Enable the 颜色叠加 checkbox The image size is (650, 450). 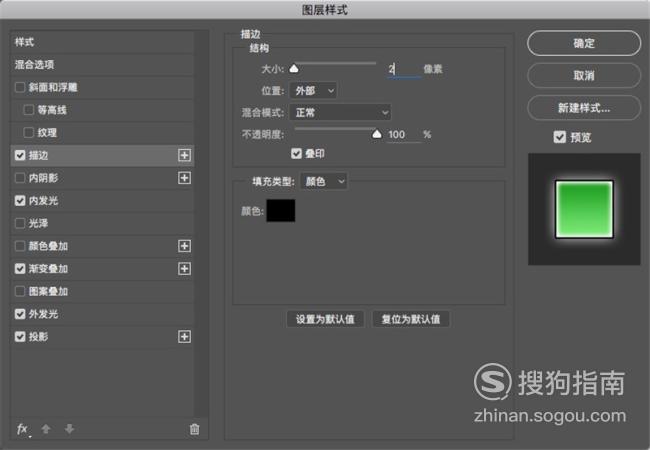point(20,246)
